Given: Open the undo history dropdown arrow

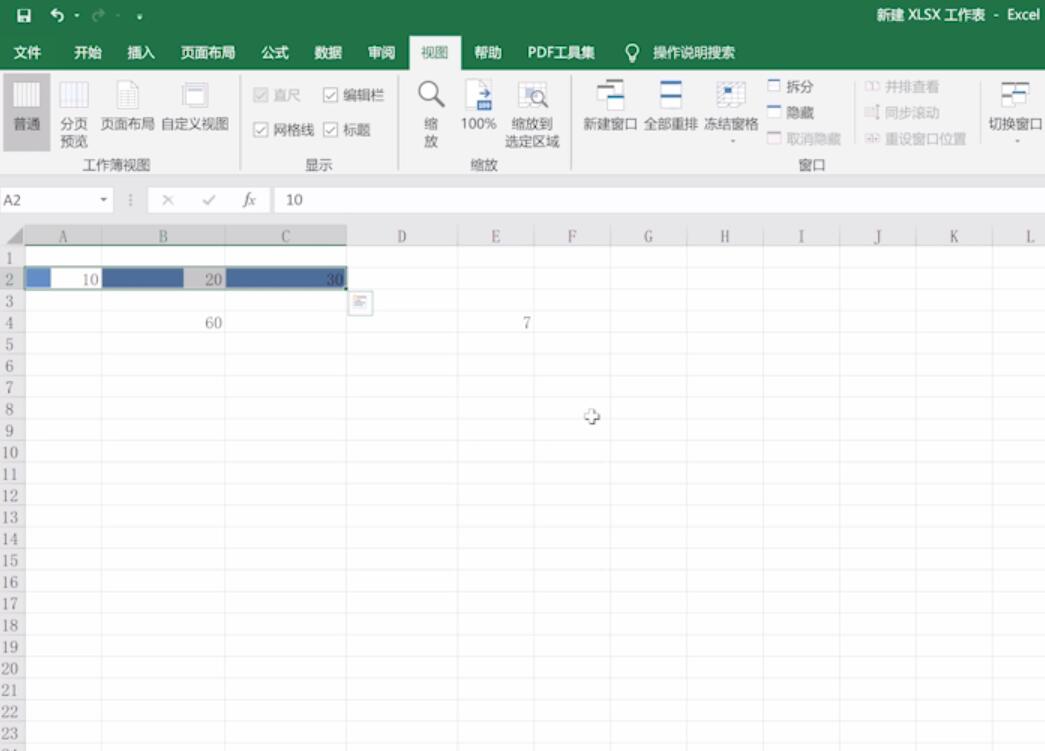Looking at the screenshot, I should [x=77, y=15].
